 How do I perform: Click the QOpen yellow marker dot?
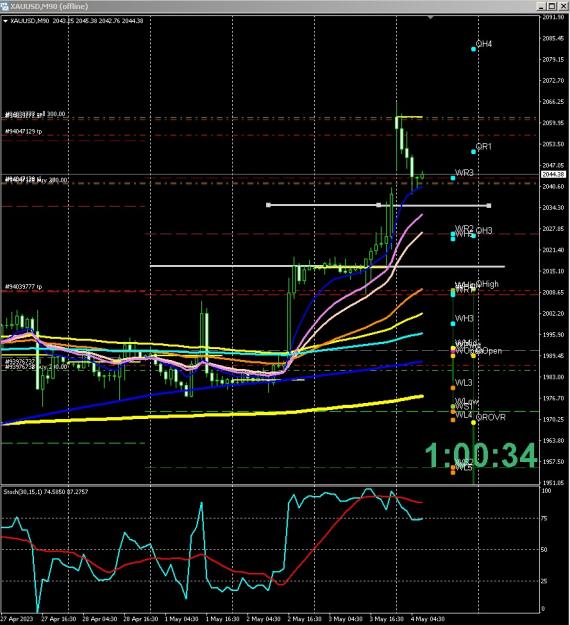[474, 356]
